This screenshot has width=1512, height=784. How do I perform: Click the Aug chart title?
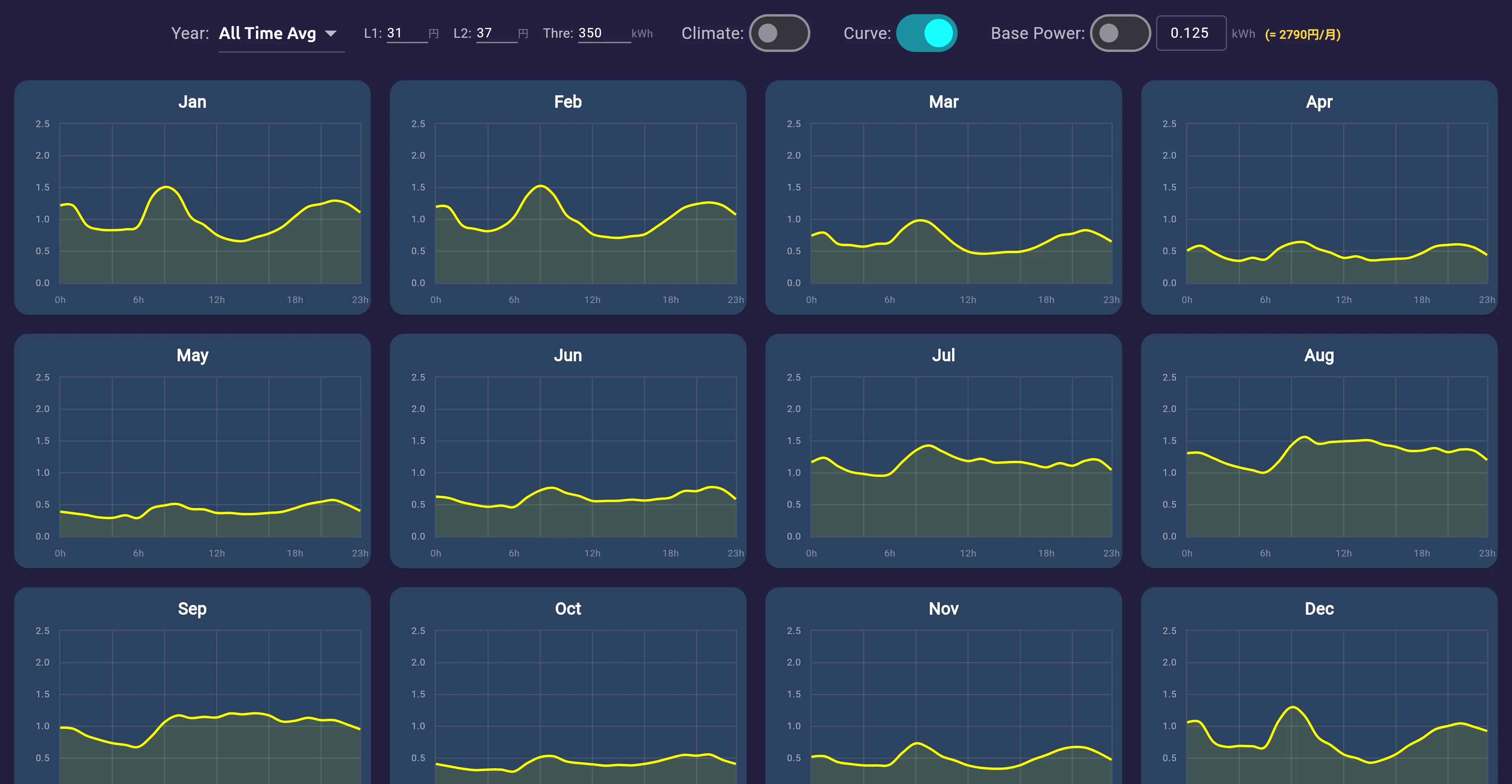pos(1319,356)
